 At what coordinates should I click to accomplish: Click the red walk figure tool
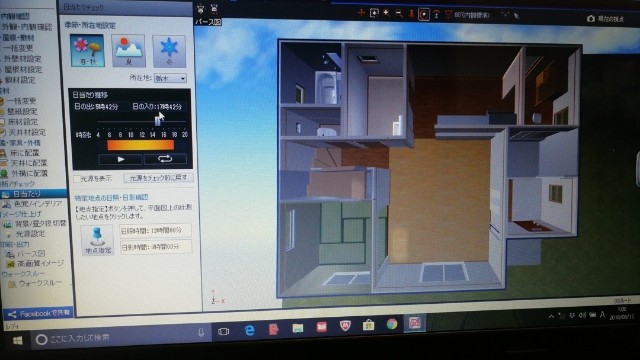coord(411,14)
